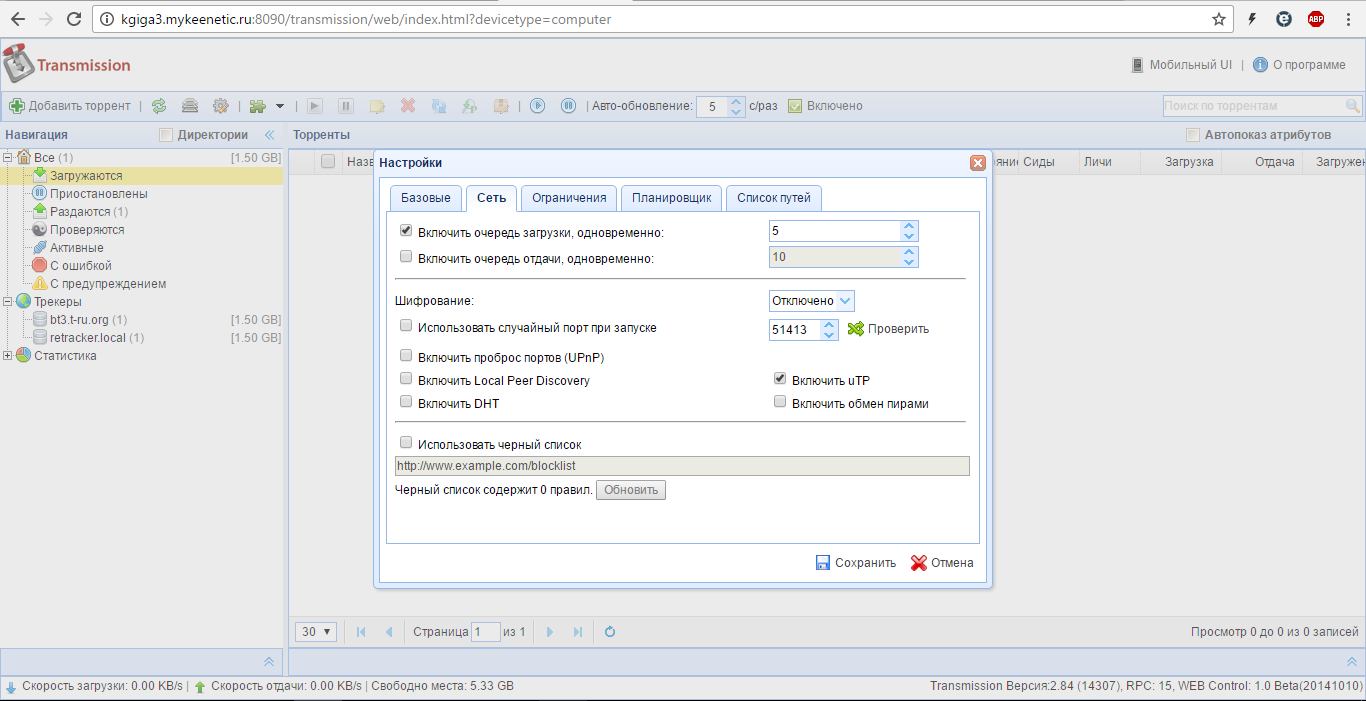The width and height of the screenshot is (1366, 701).
Task: Enable the DHT checkbox
Action: pyautogui.click(x=406, y=402)
